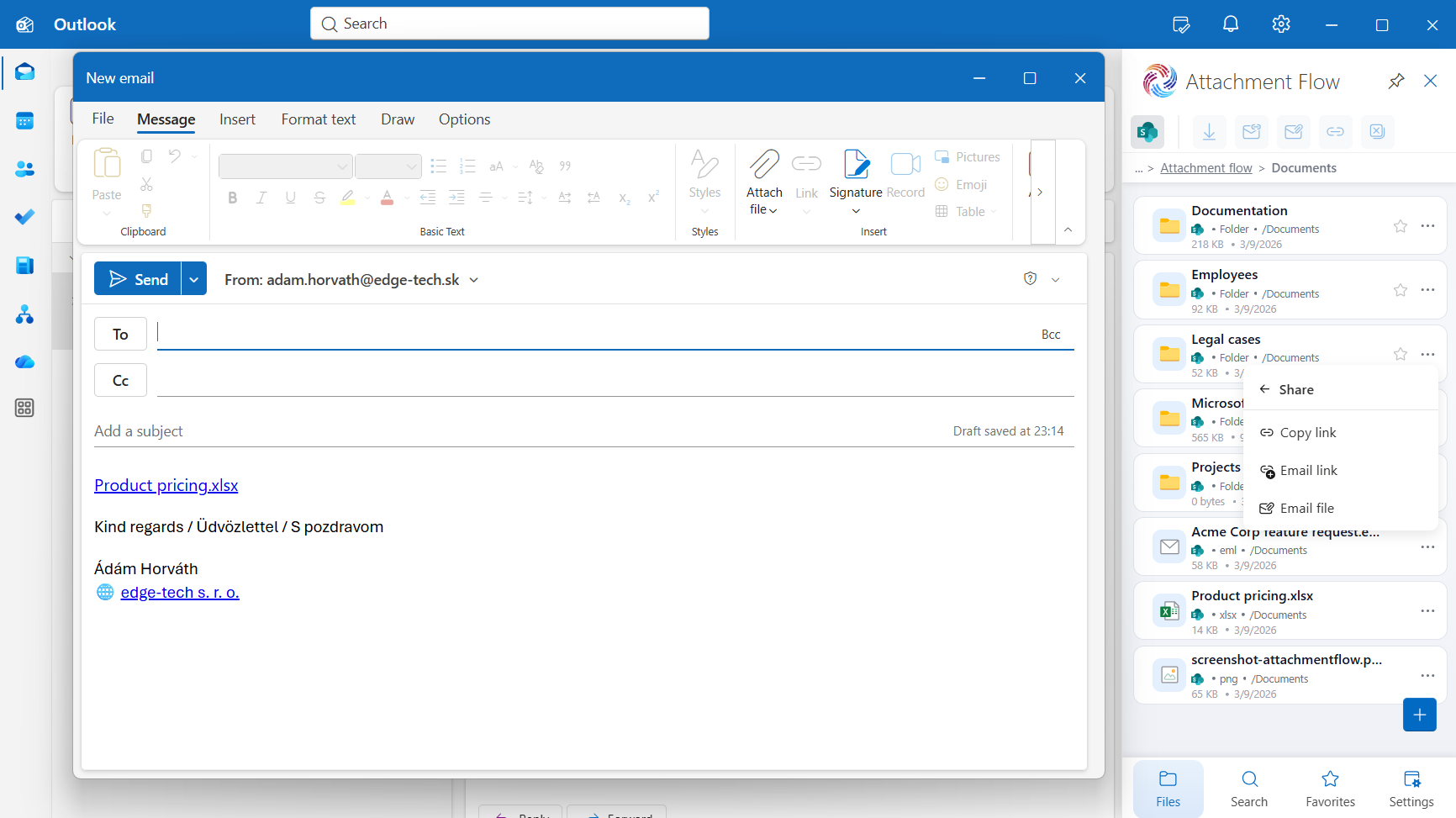Click the download icon in Attachment Flow toolbar
This screenshot has height=818, width=1456.
pyautogui.click(x=1209, y=131)
